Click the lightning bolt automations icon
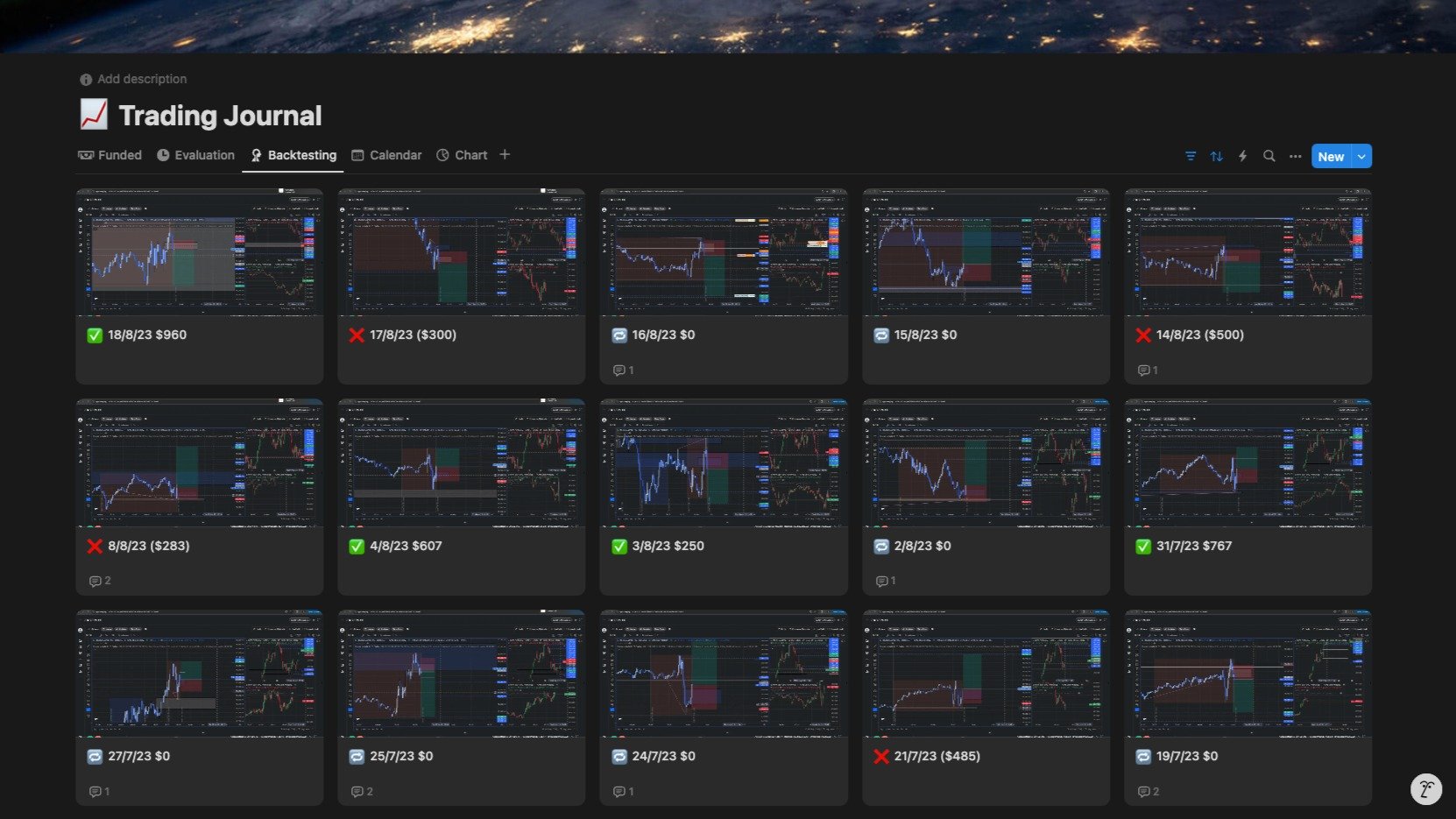Screen dimensions: 1456x819 point(1242,156)
